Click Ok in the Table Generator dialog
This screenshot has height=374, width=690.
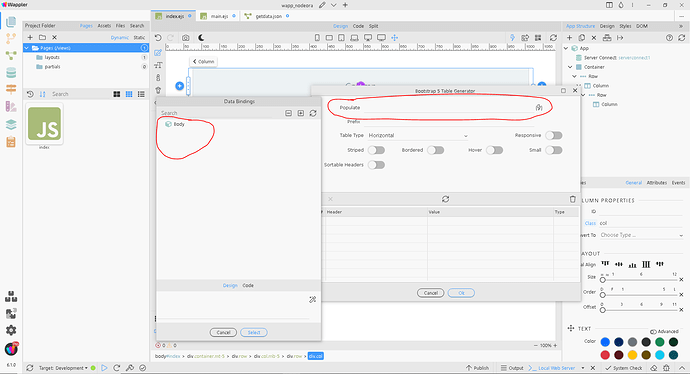coord(461,293)
